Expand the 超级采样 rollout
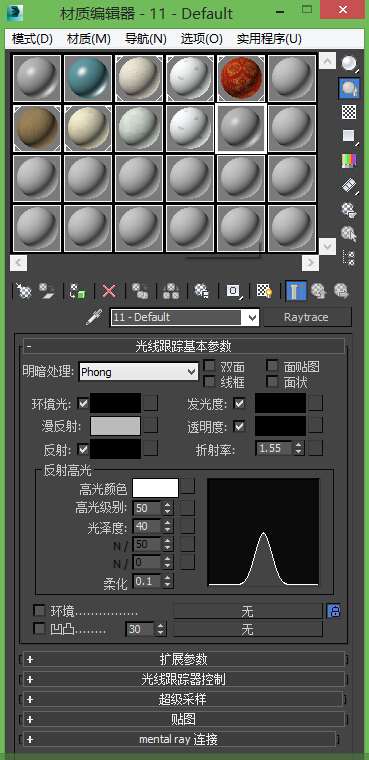Screen dimensions: 369x760 click(183, 699)
